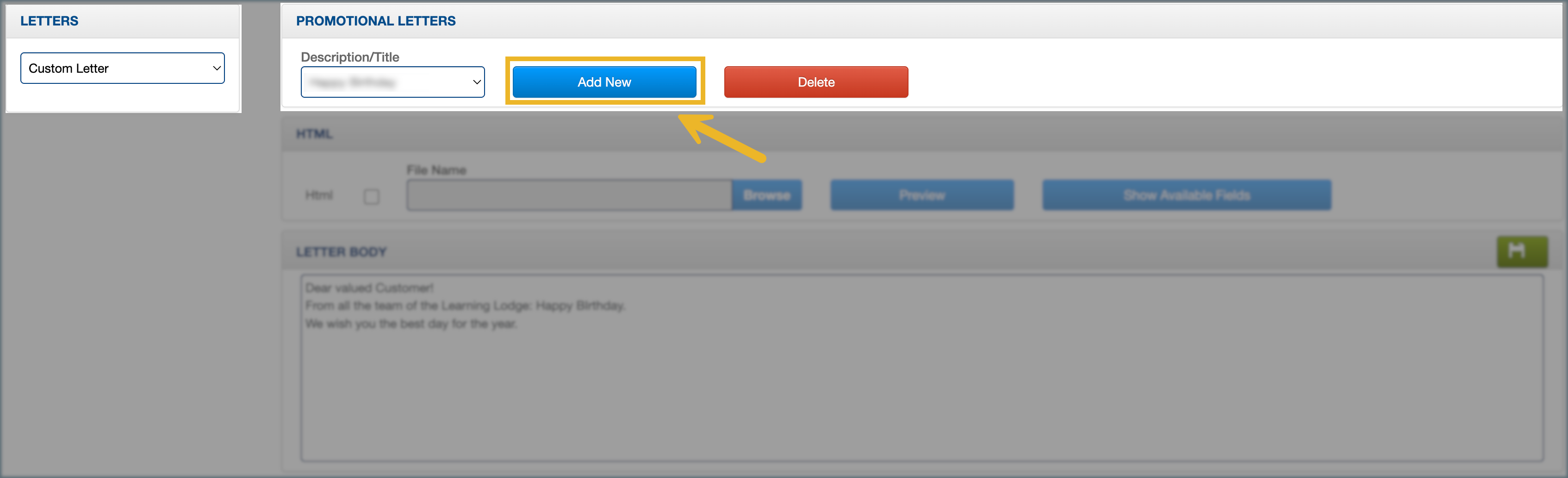Click the Description/Title field label
Screen dimensions: 1568x478
(350, 57)
